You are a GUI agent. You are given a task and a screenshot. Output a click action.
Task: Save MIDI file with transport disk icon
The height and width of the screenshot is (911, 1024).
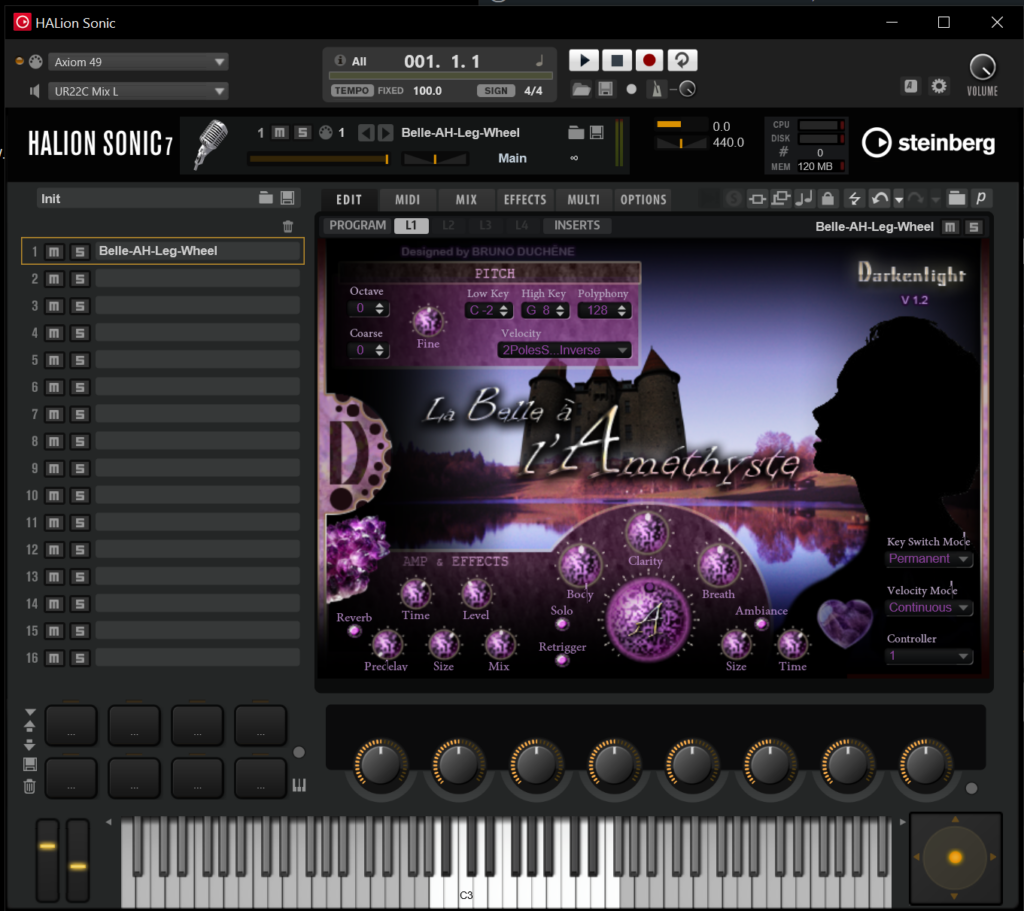[x=605, y=89]
